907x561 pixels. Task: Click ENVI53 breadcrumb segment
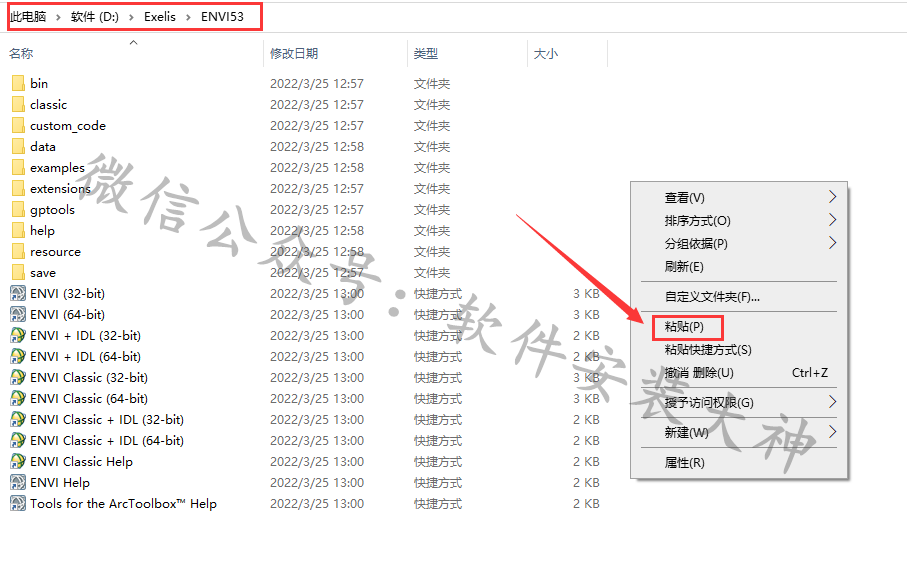pyautogui.click(x=222, y=17)
